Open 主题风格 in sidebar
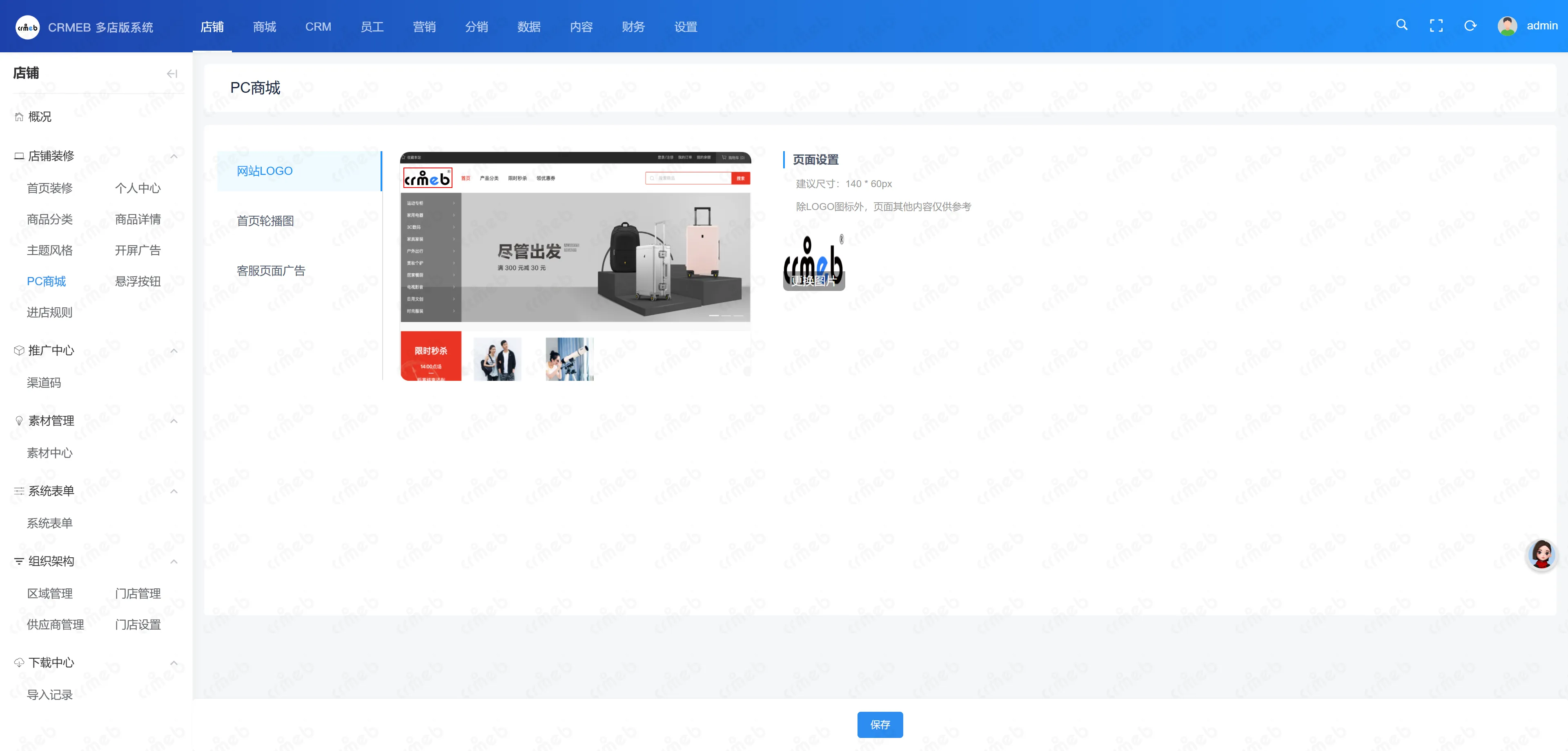Viewport: 1568px width, 751px height. (x=50, y=250)
